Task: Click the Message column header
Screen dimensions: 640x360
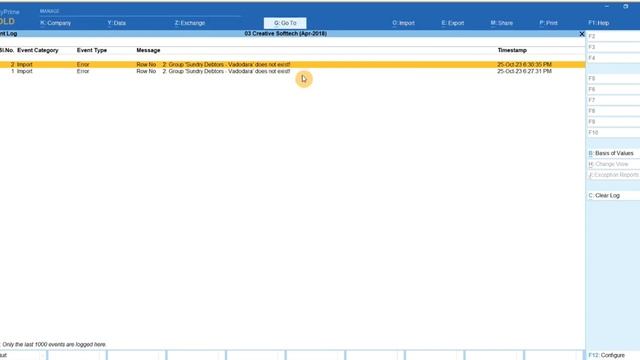Action: click(148, 50)
